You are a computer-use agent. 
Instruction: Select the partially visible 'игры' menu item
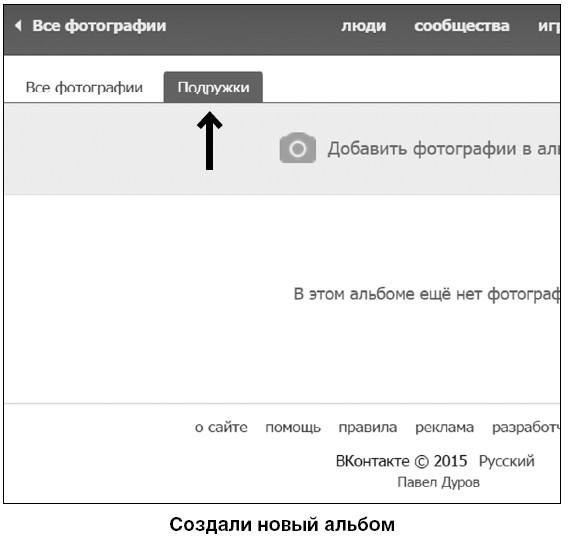pos(549,26)
